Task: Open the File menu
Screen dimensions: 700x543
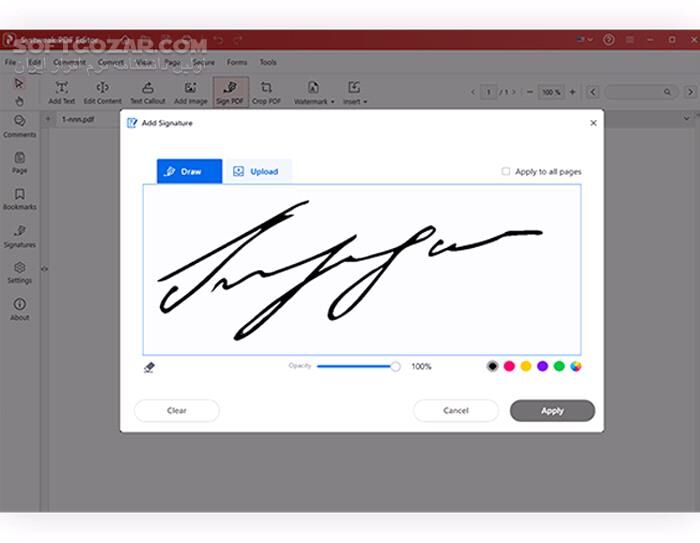Action: (11, 63)
